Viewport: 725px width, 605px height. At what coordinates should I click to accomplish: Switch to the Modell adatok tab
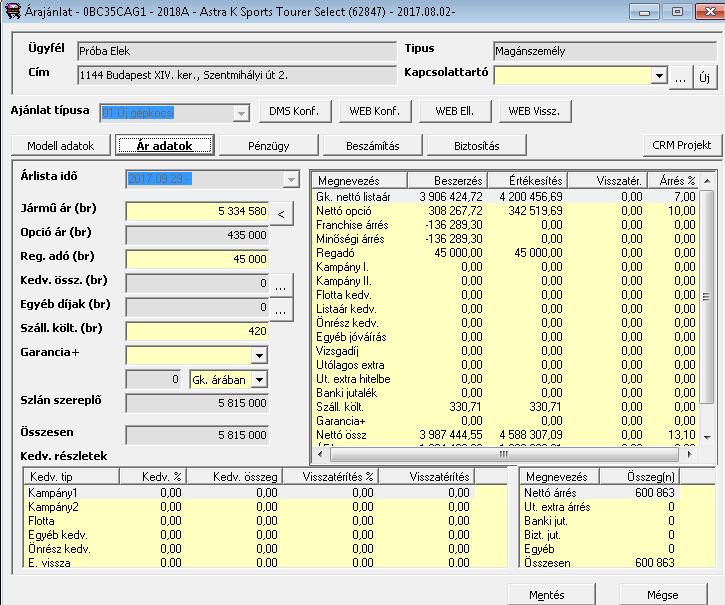point(61,146)
